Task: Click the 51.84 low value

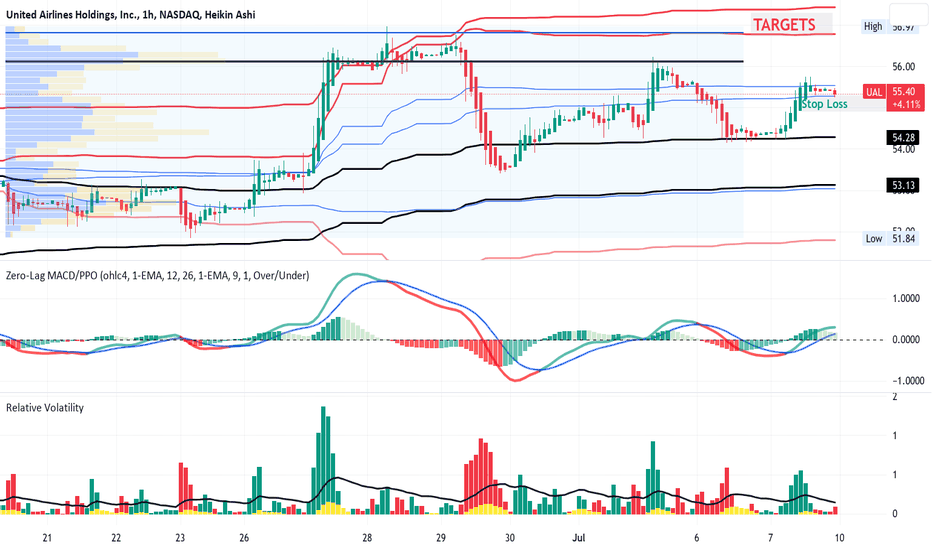Action: 903,238
